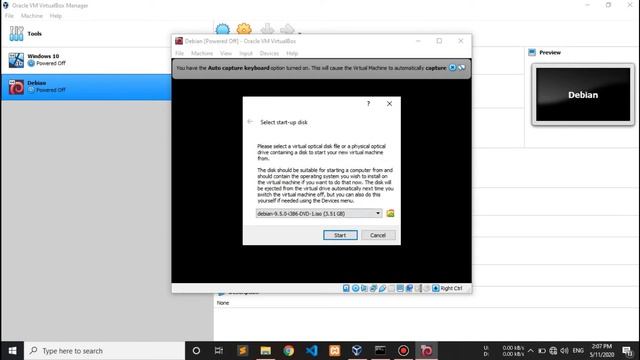The height and width of the screenshot is (360, 640).
Task: Open File menu in VirtualBox Manager
Action: [x=9, y=16]
